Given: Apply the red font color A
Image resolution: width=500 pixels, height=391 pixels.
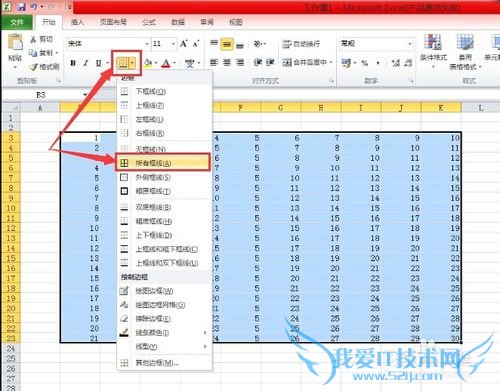Looking at the screenshot, I should click(166, 63).
